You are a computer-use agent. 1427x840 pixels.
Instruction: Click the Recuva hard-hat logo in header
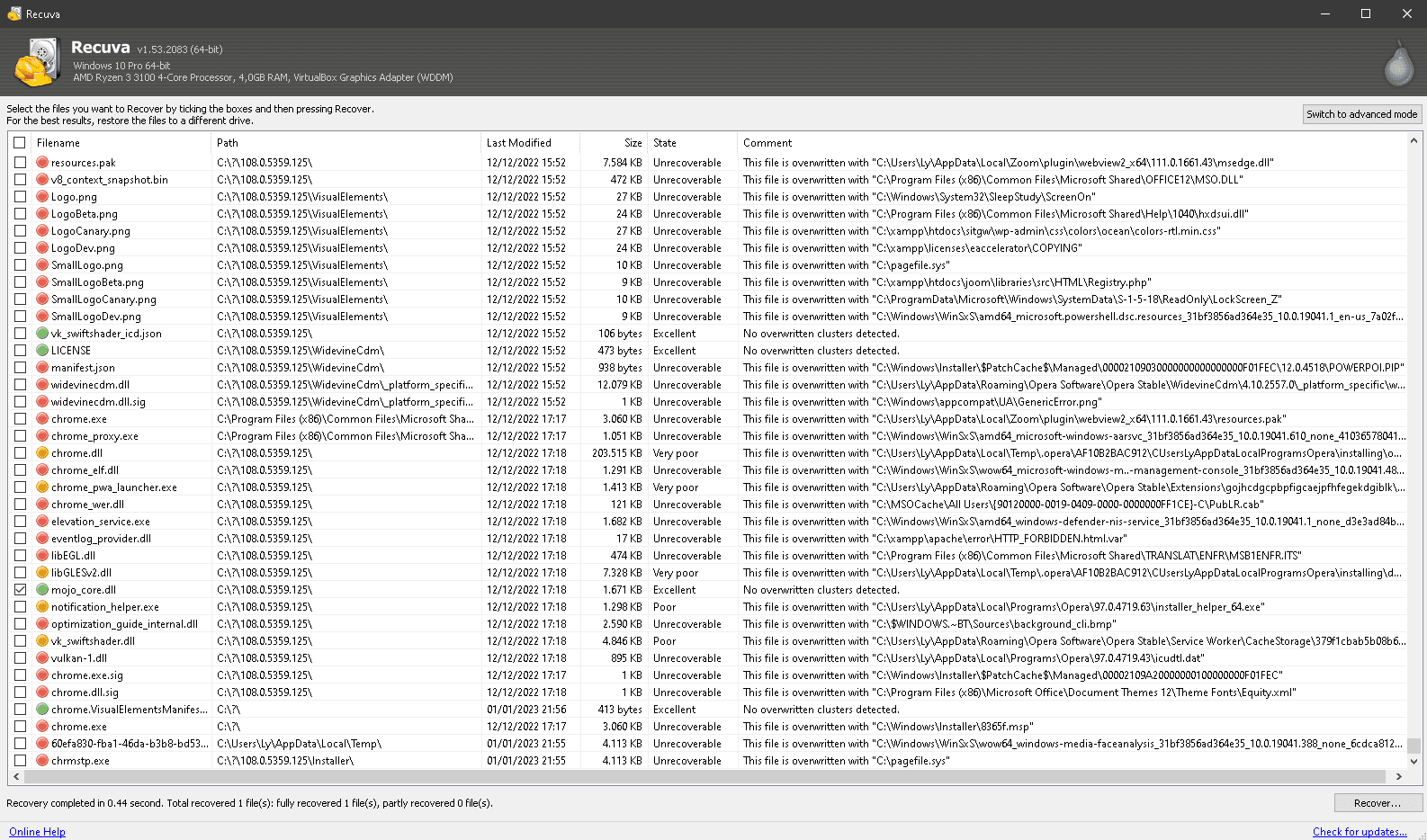tap(37, 62)
